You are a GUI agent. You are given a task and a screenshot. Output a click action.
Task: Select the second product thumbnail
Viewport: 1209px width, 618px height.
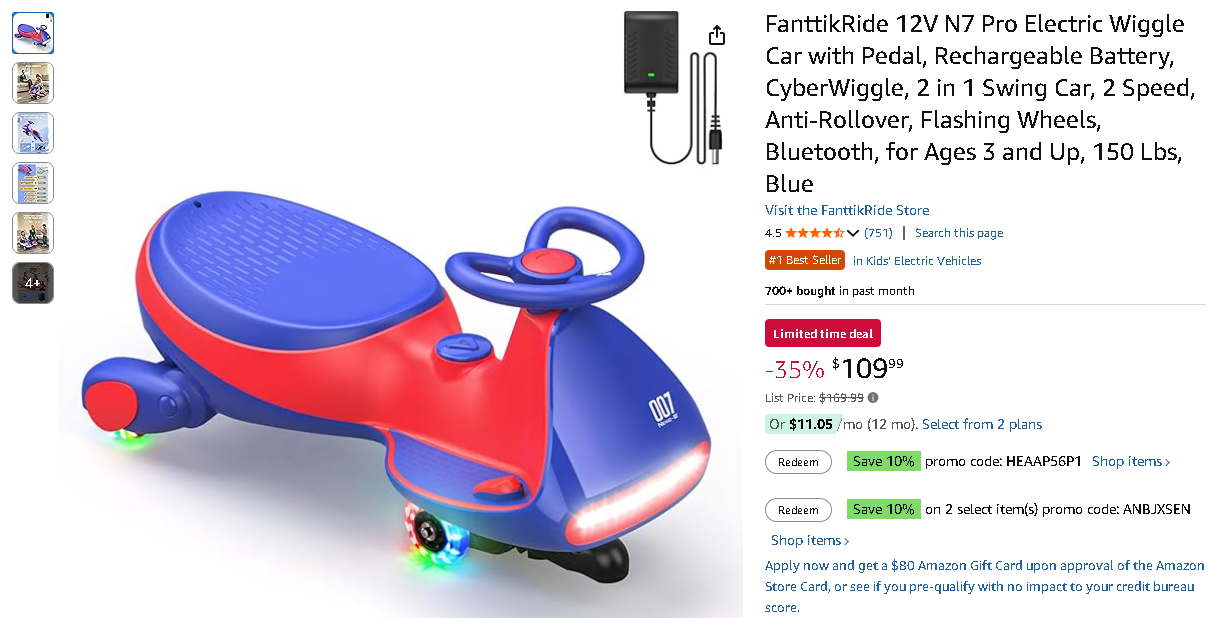coord(33,83)
